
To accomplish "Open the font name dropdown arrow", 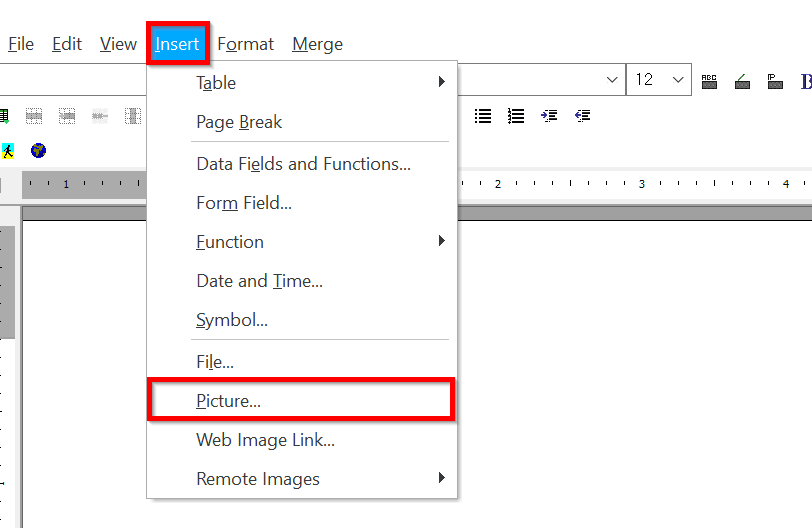I will pos(612,80).
